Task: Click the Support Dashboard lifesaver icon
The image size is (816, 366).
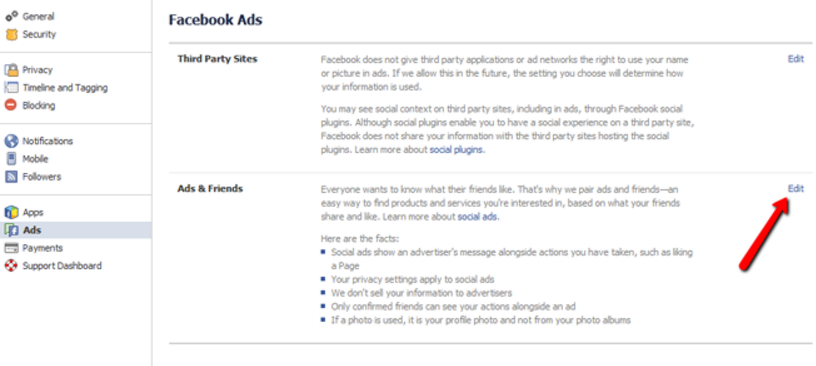Action: (x=11, y=266)
